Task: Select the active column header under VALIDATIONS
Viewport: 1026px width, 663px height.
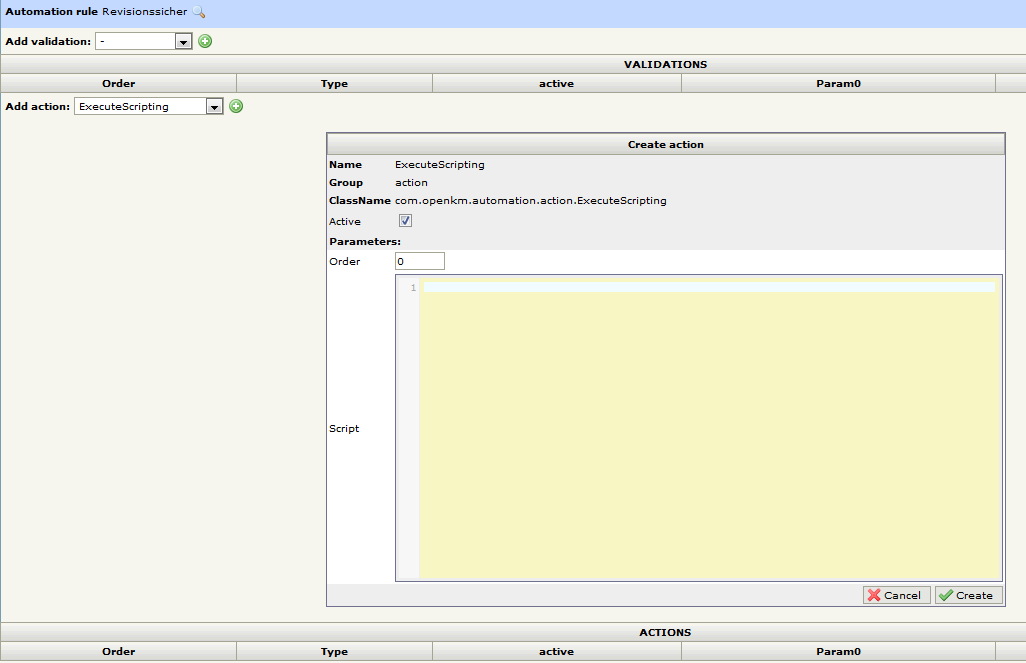Action: tap(556, 84)
